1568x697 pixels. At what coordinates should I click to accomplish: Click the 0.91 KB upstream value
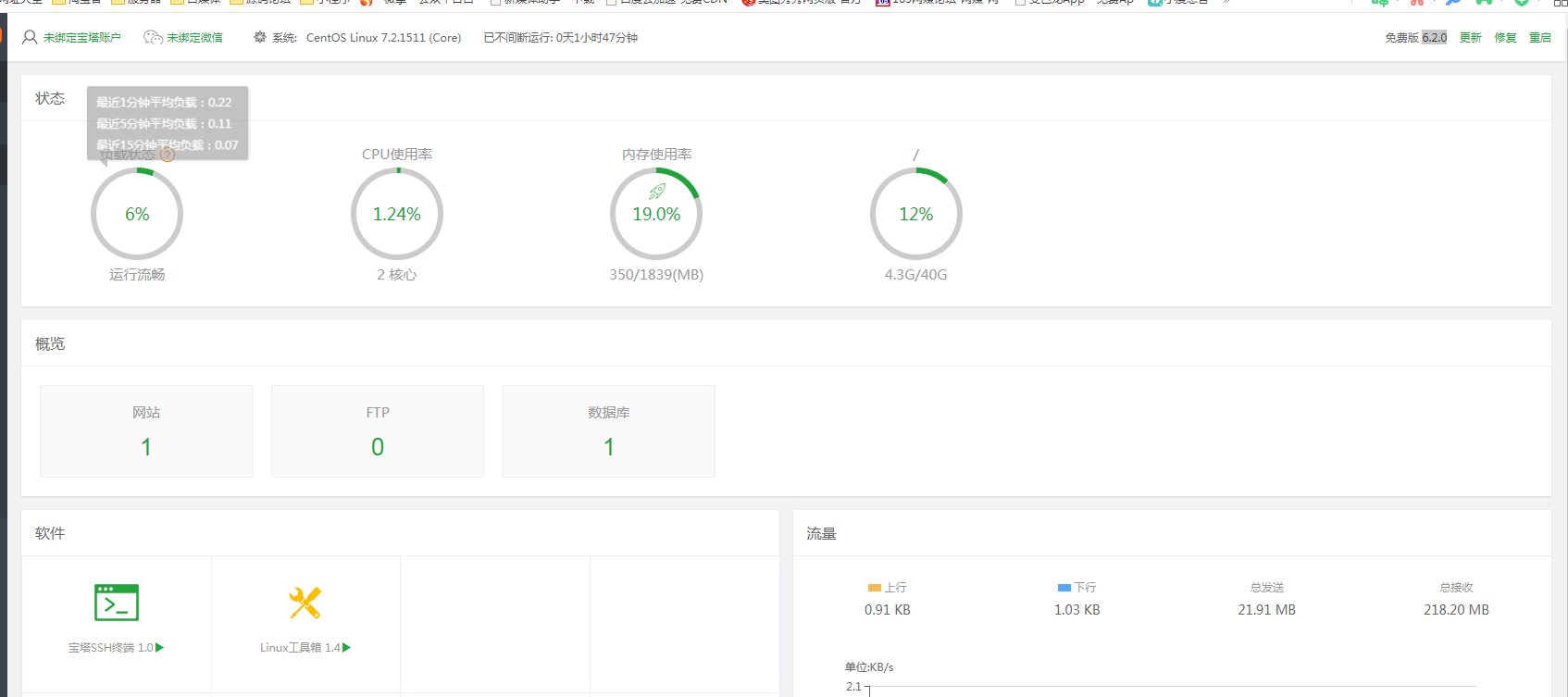click(x=888, y=610)
